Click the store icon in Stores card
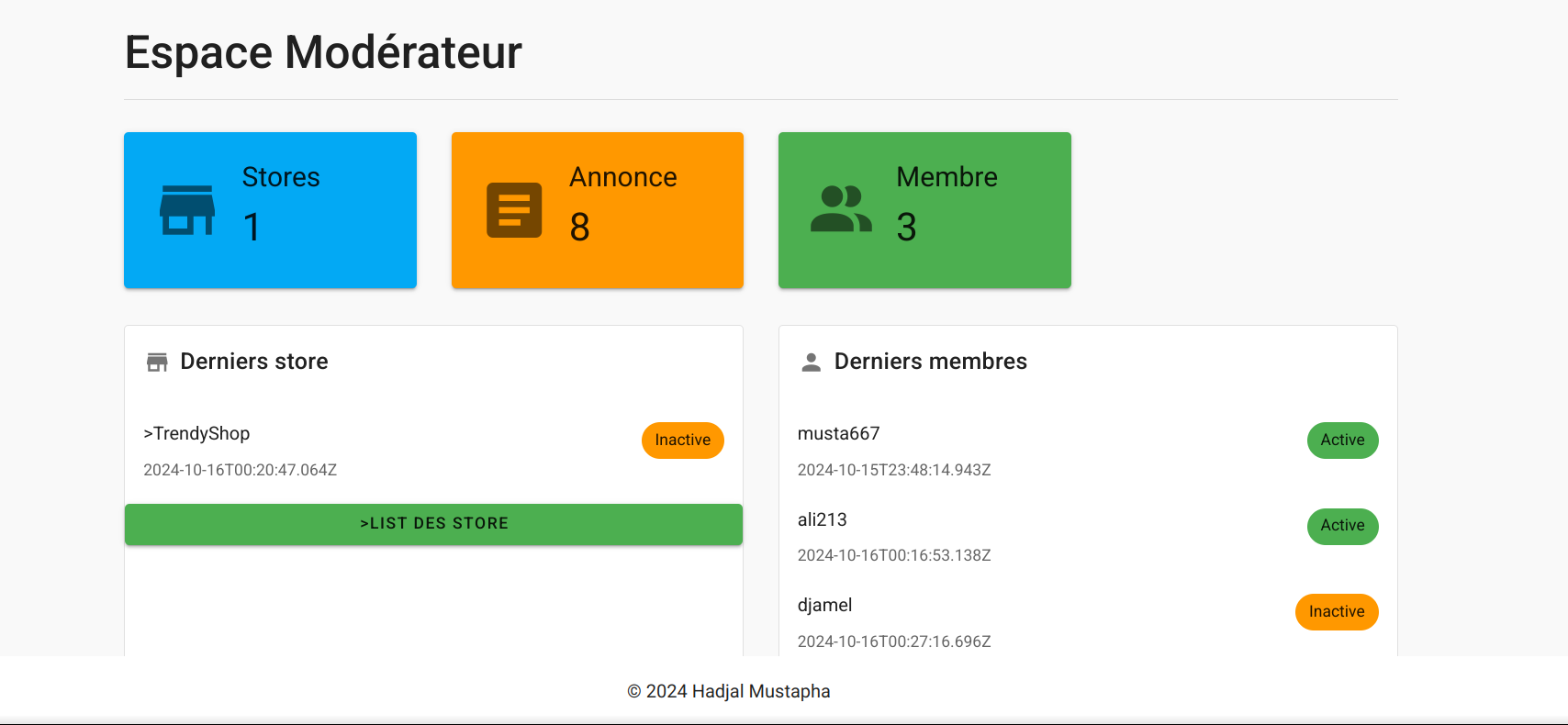This screenshot has width=1568, height=725. click(x=187, y=210)
